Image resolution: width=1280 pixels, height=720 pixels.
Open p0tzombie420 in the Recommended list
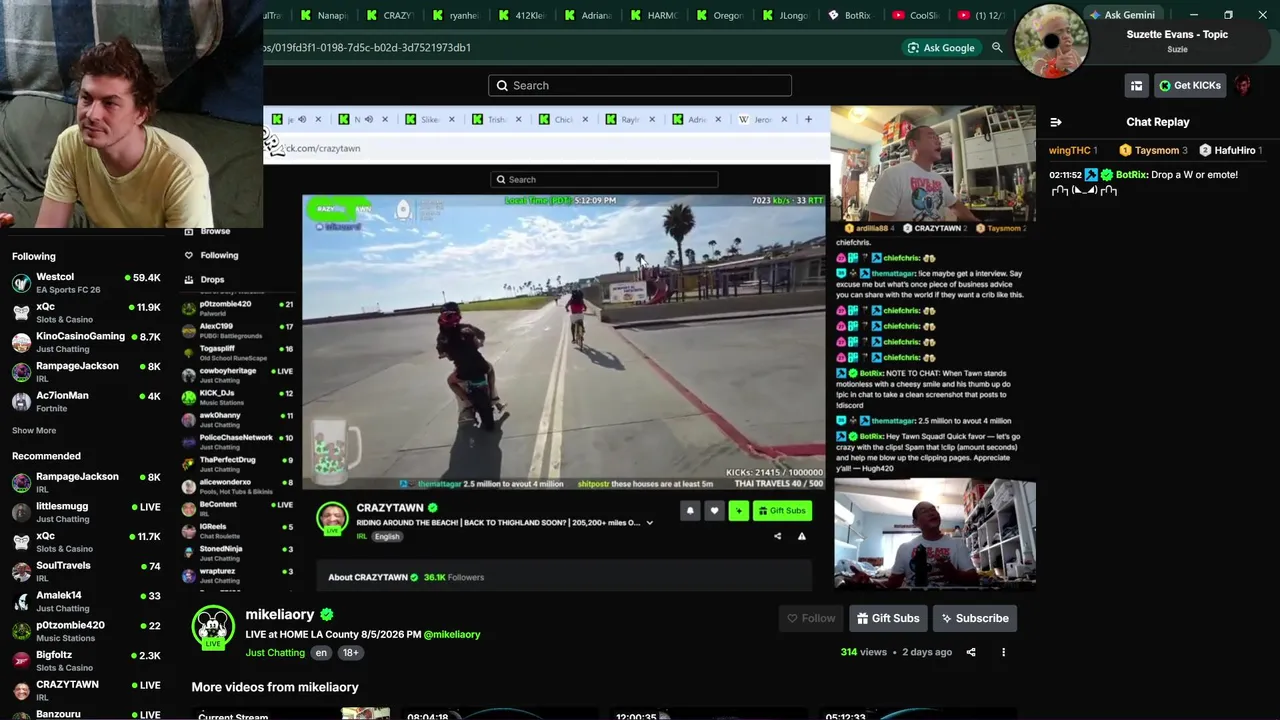tap(85, 631)
